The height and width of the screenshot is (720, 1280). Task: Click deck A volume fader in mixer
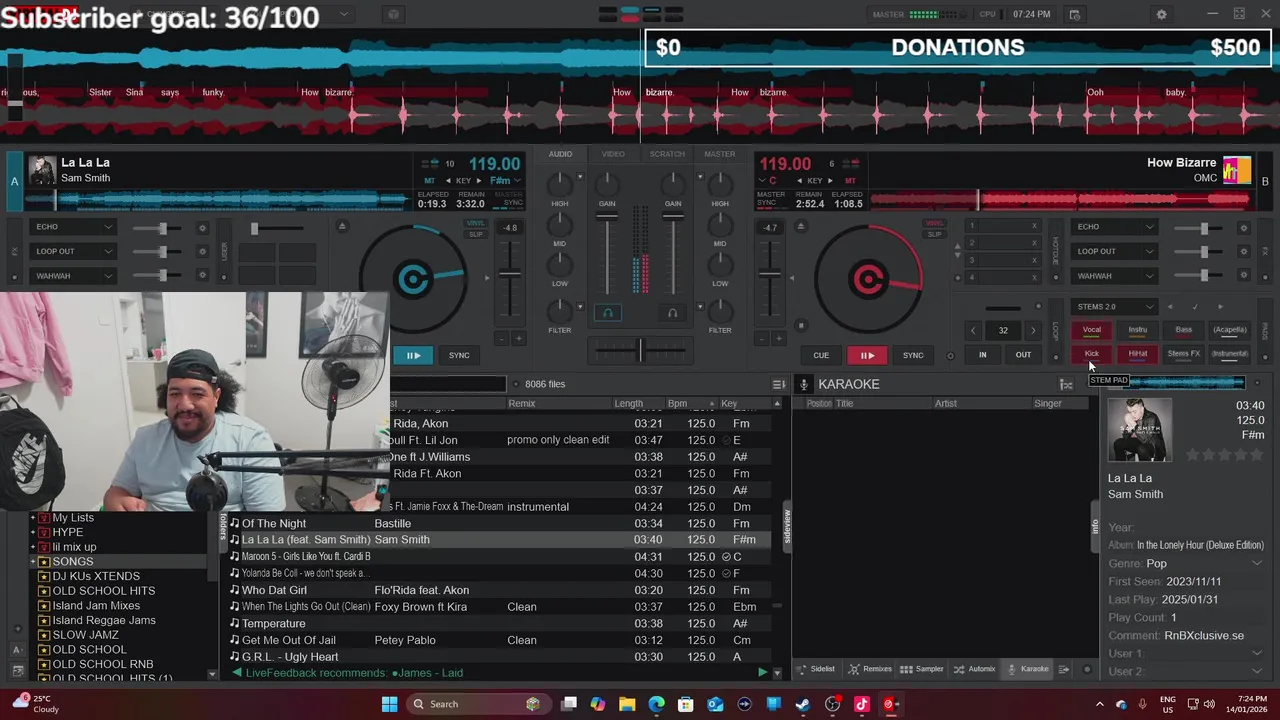[607, 216]
